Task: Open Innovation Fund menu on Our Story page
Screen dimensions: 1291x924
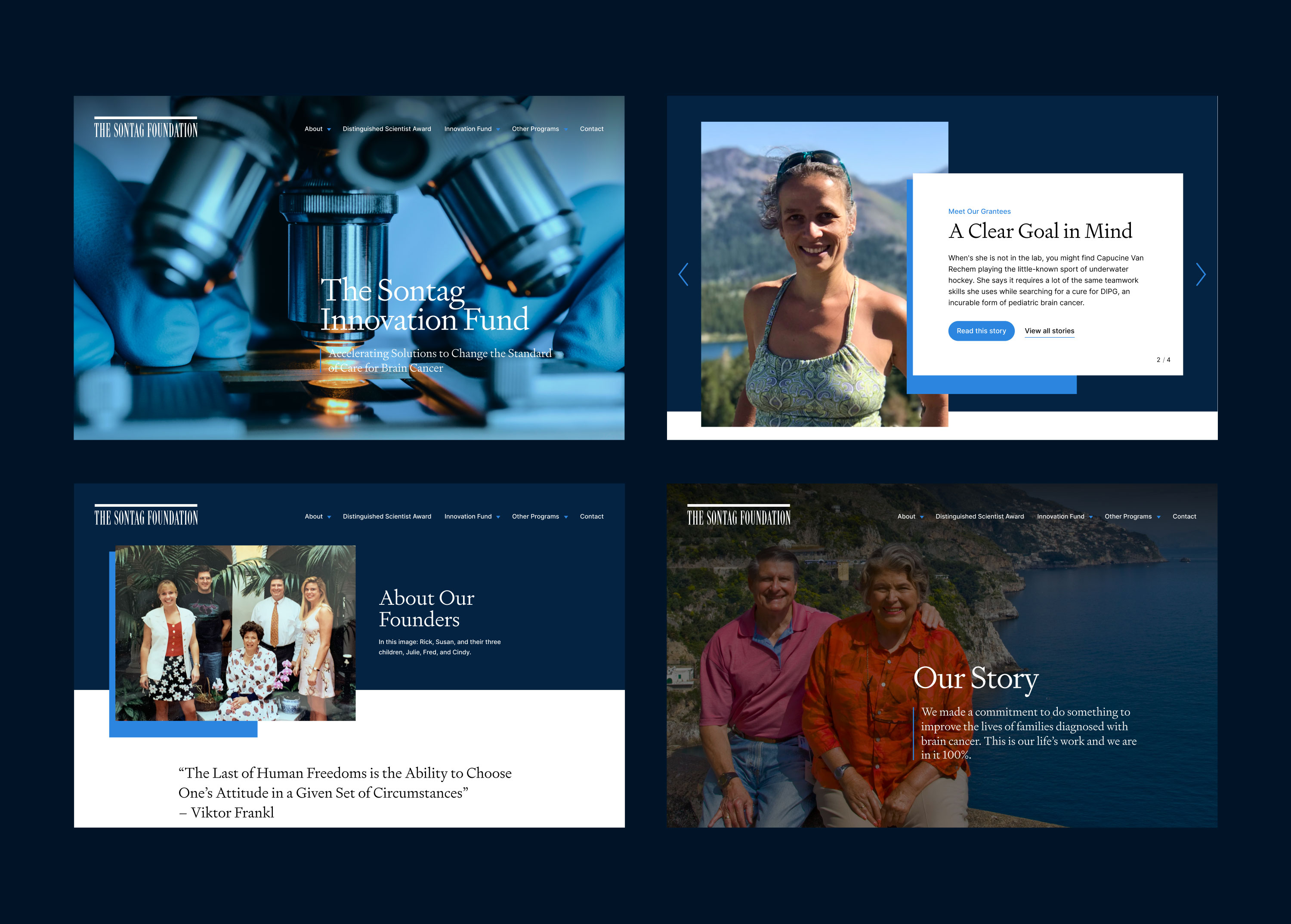Action: (1060, 517)
